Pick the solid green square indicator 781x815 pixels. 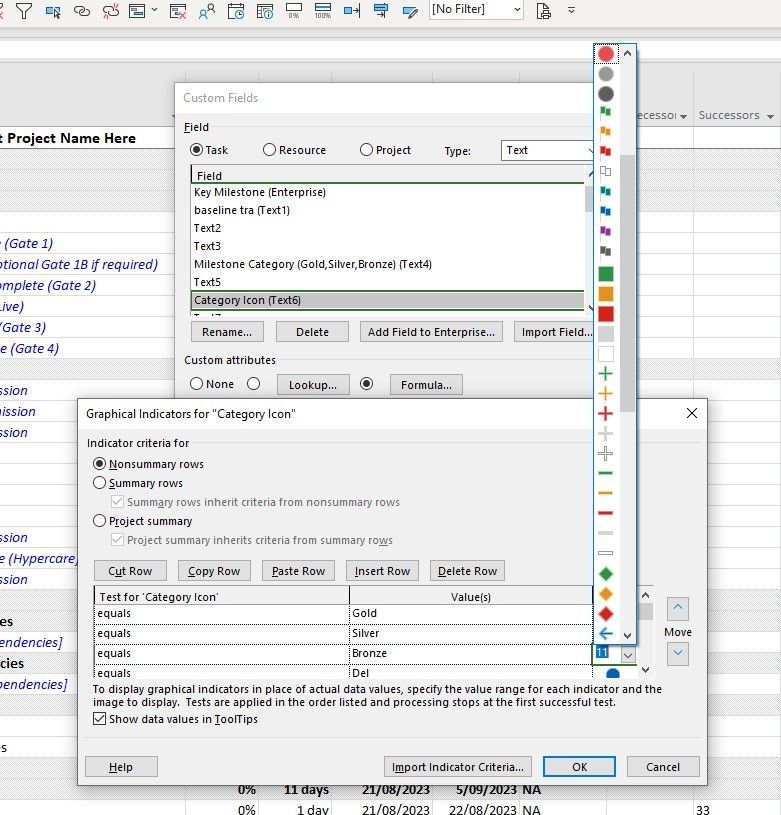point(605,273)
